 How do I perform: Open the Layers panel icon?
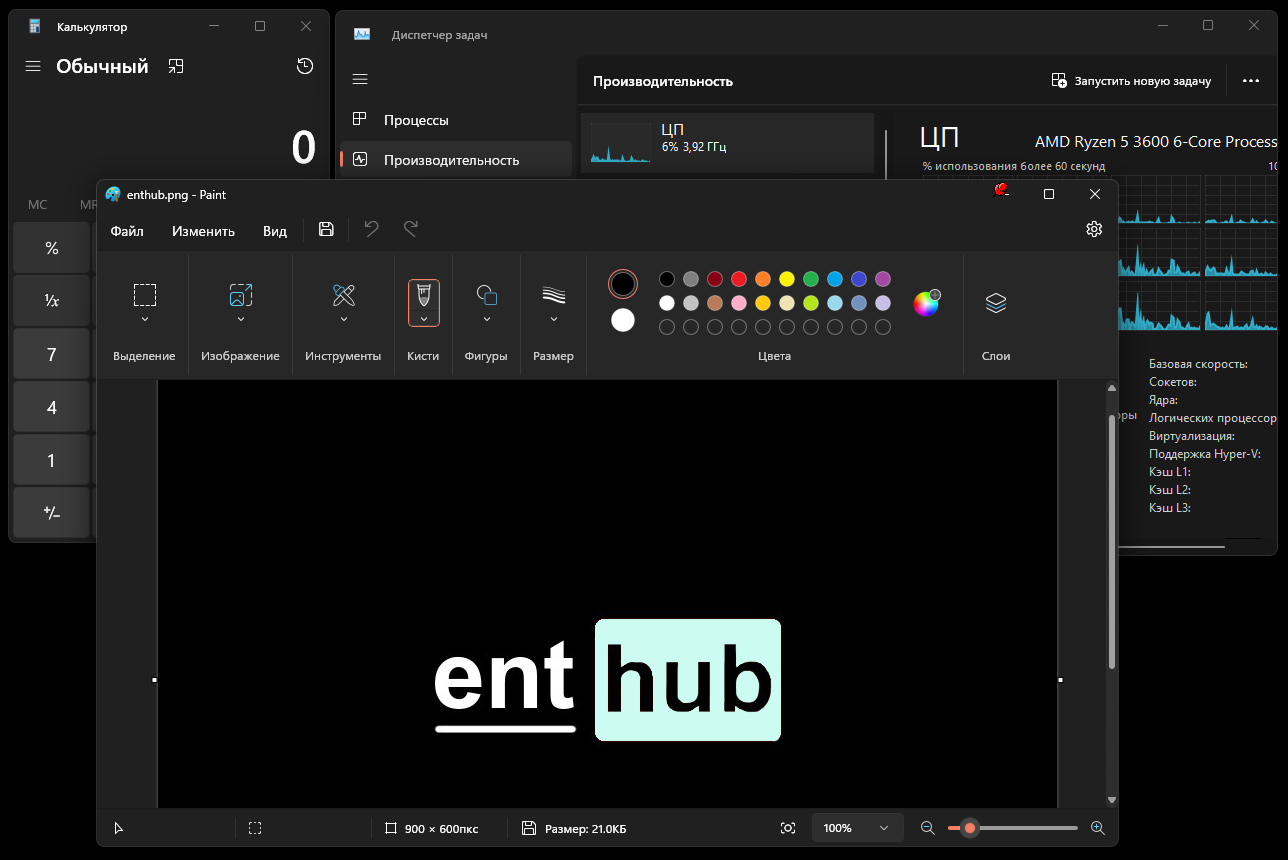(x=995, y=303)
